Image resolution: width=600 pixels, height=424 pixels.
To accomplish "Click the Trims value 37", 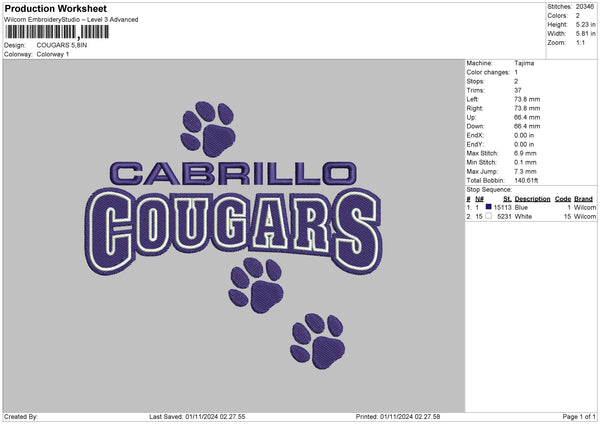I will coord(517,90).
